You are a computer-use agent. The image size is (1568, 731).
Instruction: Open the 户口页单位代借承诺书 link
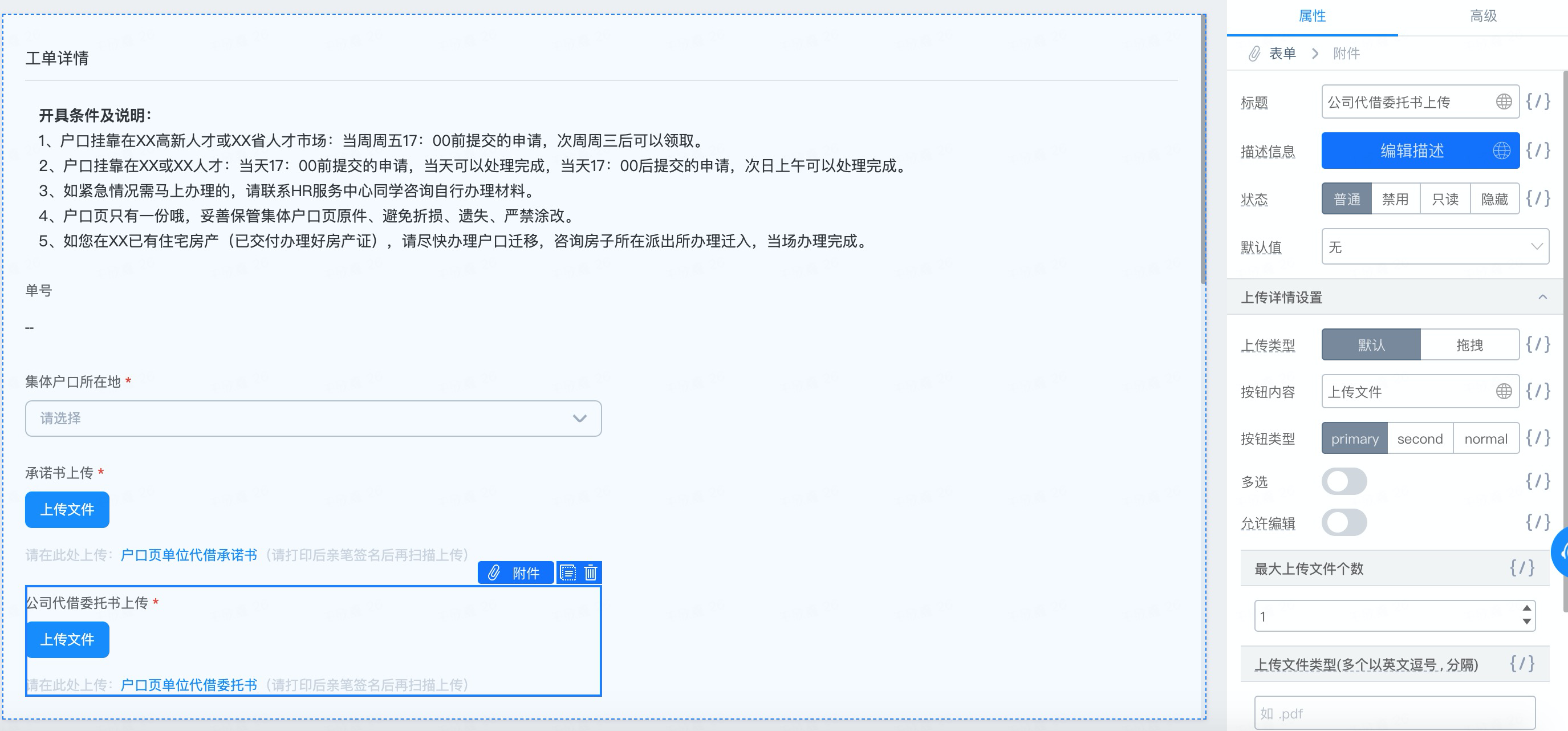[x=189, y=554]
